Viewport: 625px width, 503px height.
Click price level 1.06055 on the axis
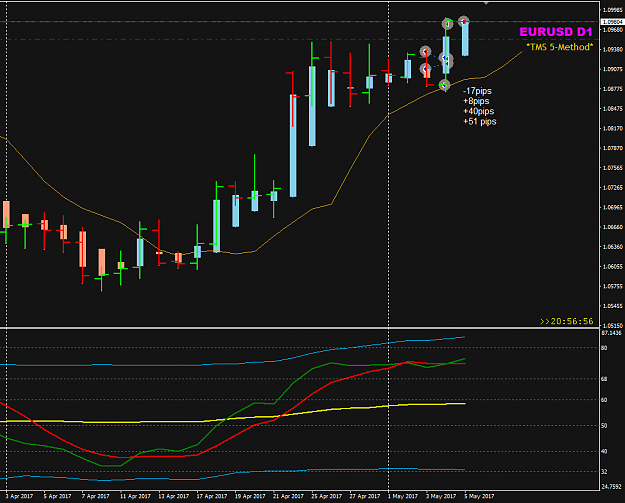[x=613, y=267]
